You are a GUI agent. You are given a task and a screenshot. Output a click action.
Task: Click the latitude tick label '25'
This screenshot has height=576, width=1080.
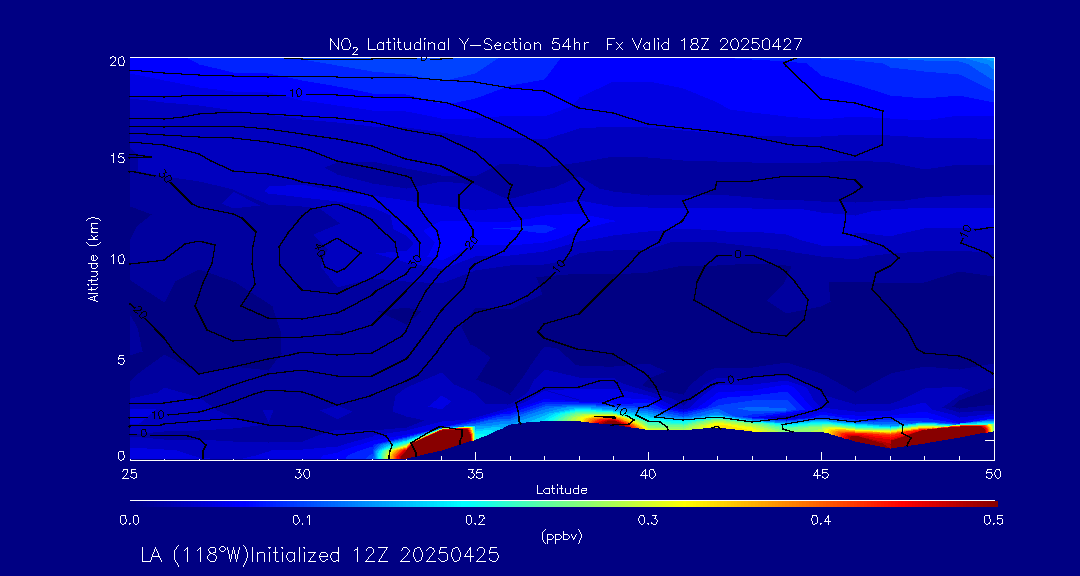click(x=129, y=474)
